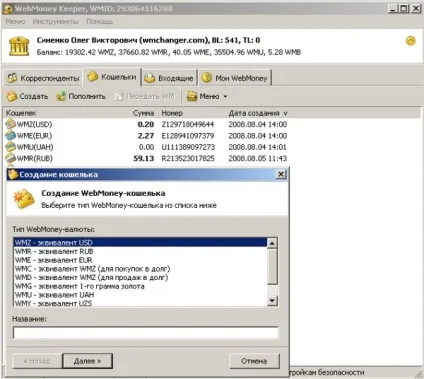Screen dimensions: 424x379
Task: Open the toolbar Меню dropdown arrow
Action: pyautogui.click(x=225, y=96)
